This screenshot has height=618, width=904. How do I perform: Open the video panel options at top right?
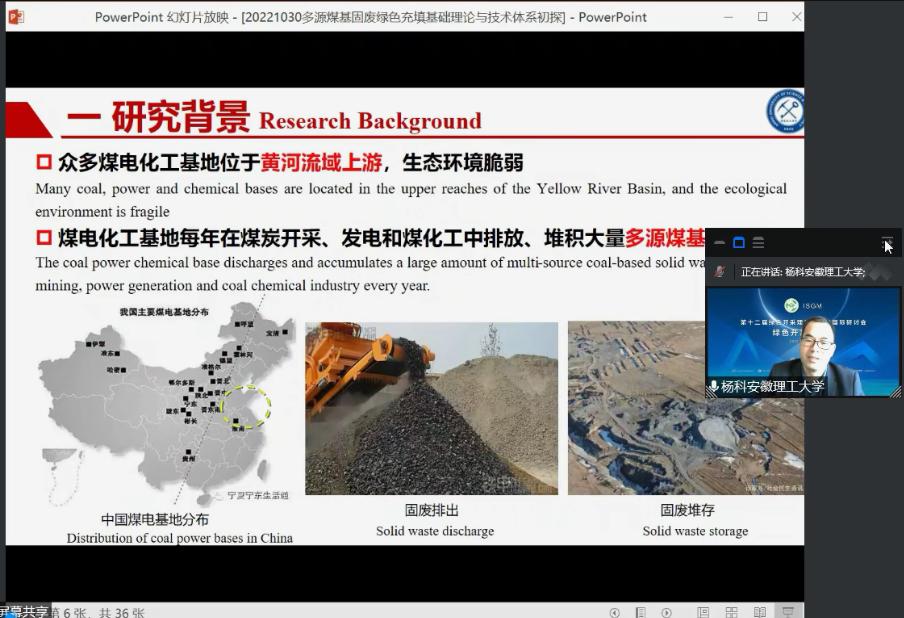pyautogui.click(x=887, y=243)
